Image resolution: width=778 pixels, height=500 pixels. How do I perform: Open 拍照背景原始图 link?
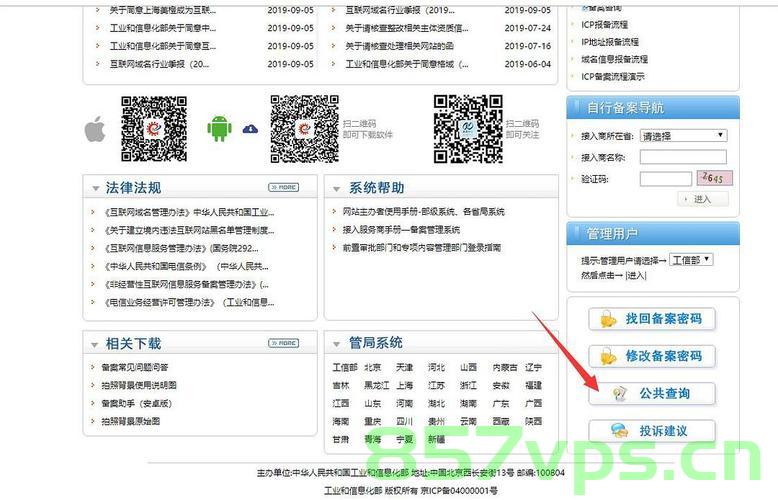click(x=130, y=422)
